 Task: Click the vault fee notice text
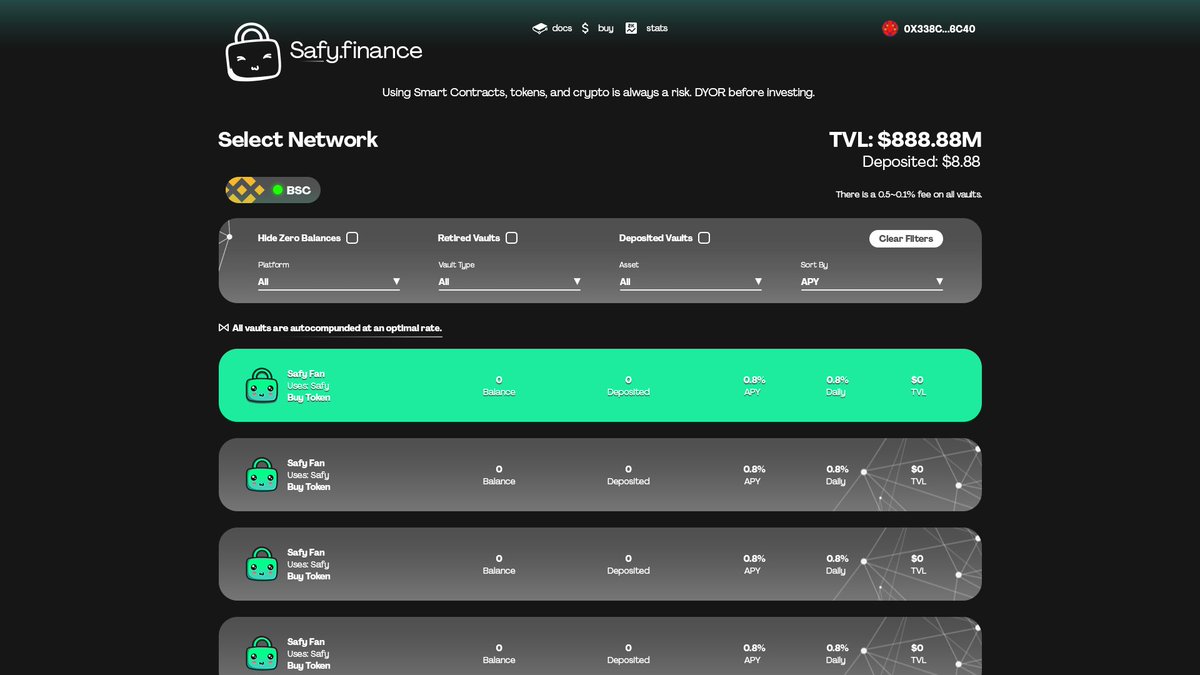click(909, 195)
